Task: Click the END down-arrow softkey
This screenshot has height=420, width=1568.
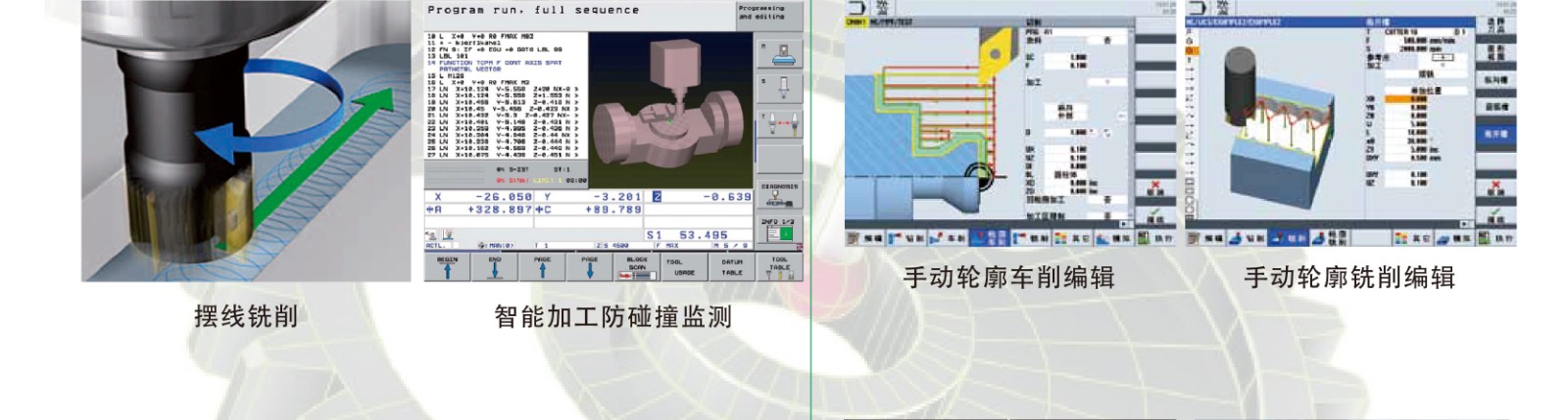Action: click(x=495, y=267)
